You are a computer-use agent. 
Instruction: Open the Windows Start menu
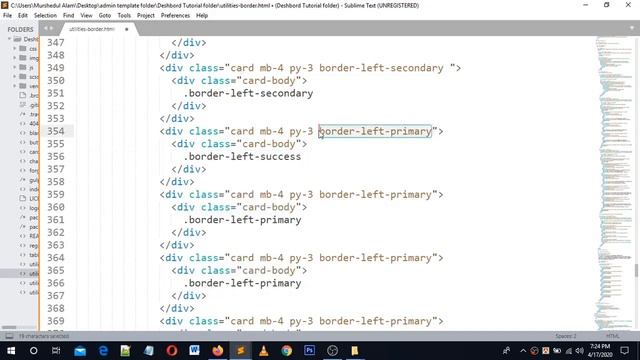[11, 351]
